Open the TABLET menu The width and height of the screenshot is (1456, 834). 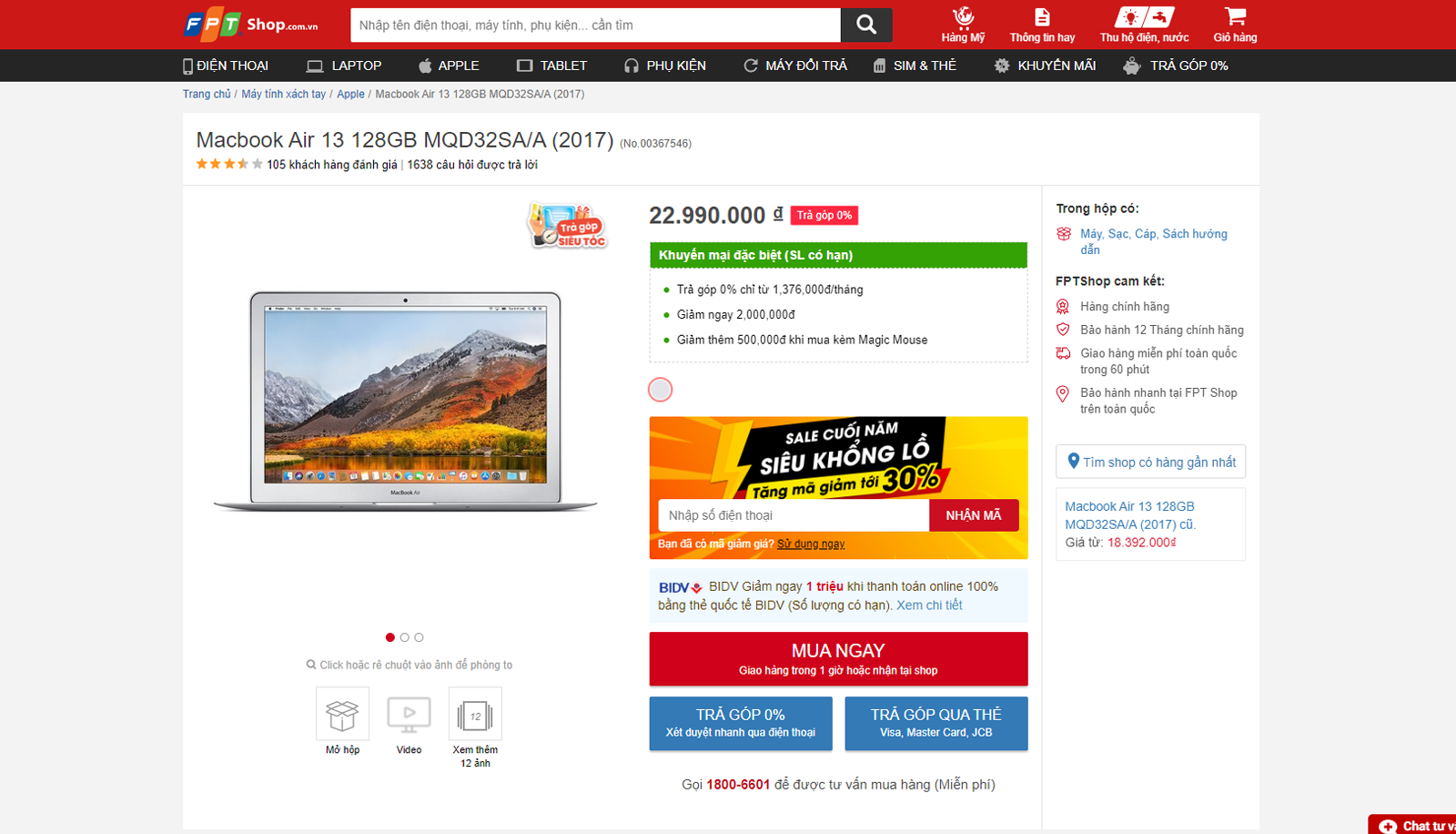[x=552, y=66]
